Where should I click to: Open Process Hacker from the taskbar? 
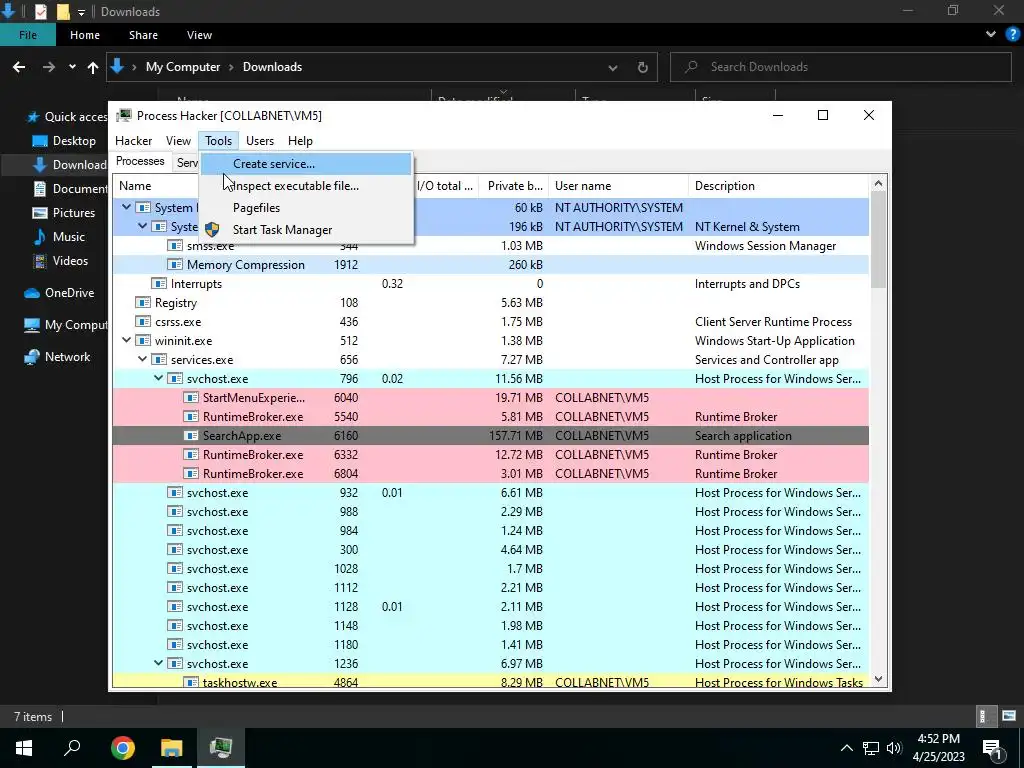(221, 748)
